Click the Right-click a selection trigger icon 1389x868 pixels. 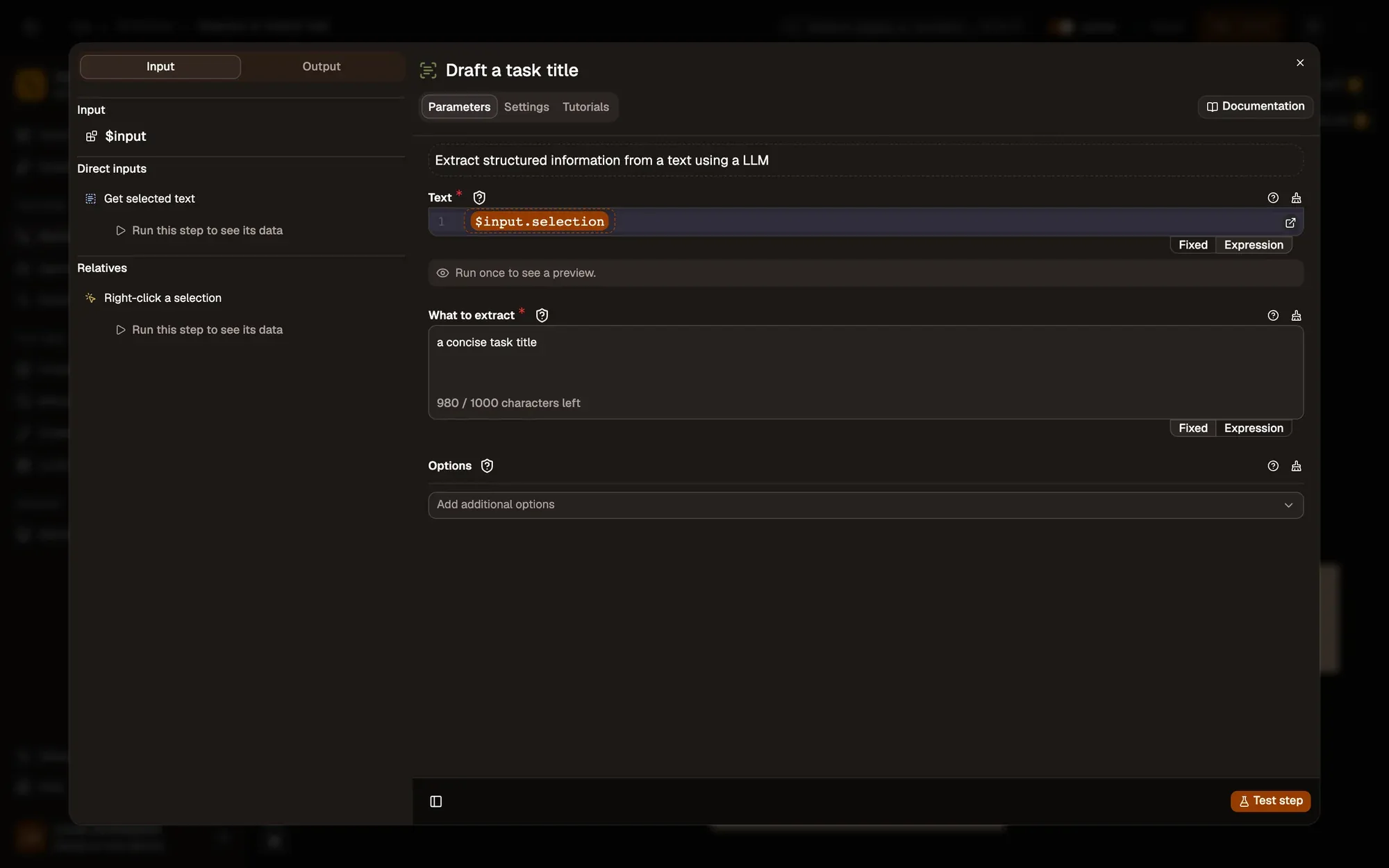(90, 298)
